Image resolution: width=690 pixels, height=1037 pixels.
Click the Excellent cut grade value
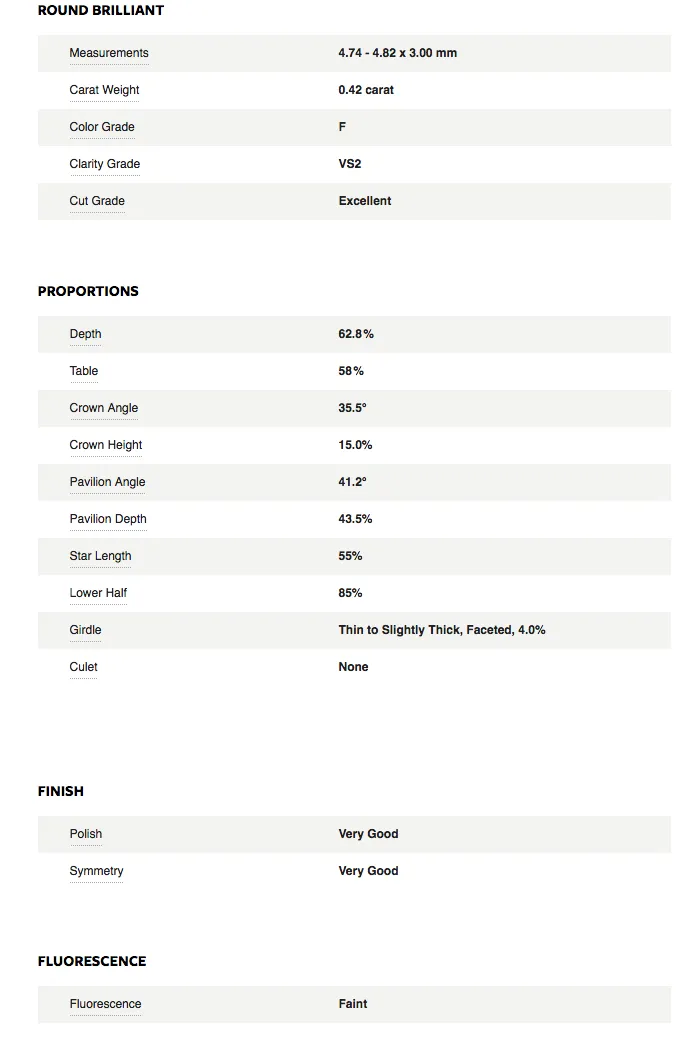[365, 201]
